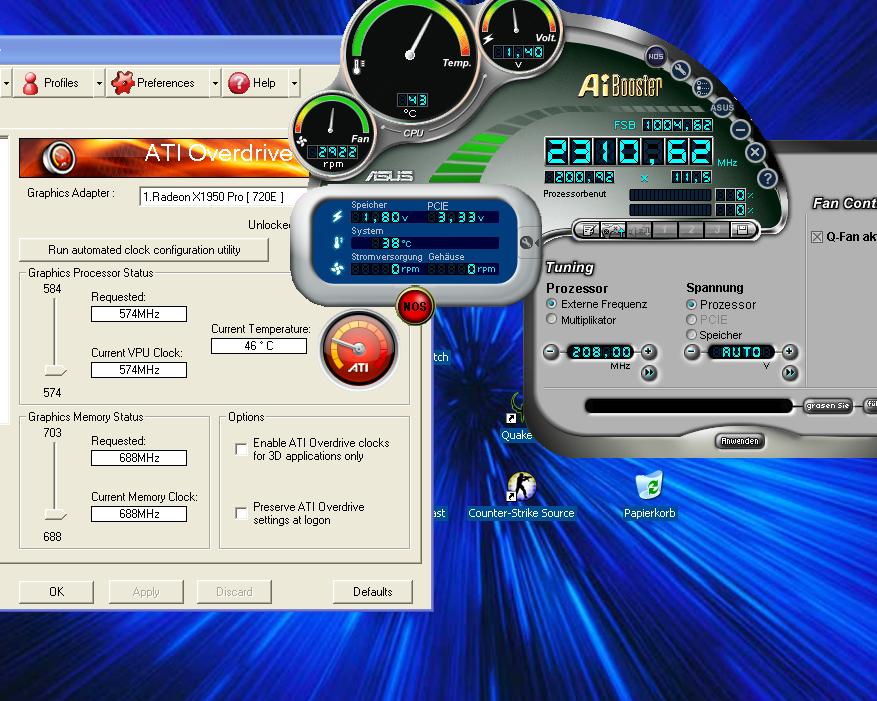Image resolution: width=877 pixels, height=701 pixels.
Task: Expand the Preferences dropdown arrow
Action: pyautogui.click(x=215, y=83)
